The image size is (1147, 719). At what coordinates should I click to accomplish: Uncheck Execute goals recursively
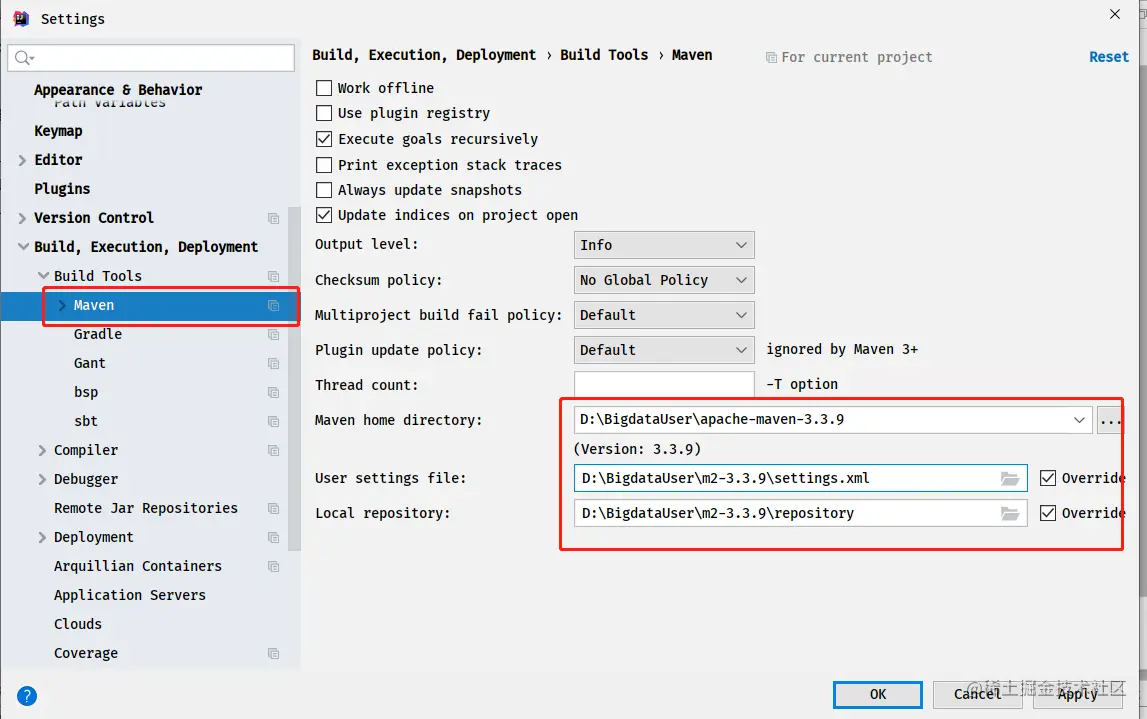[x=323, y=138]
